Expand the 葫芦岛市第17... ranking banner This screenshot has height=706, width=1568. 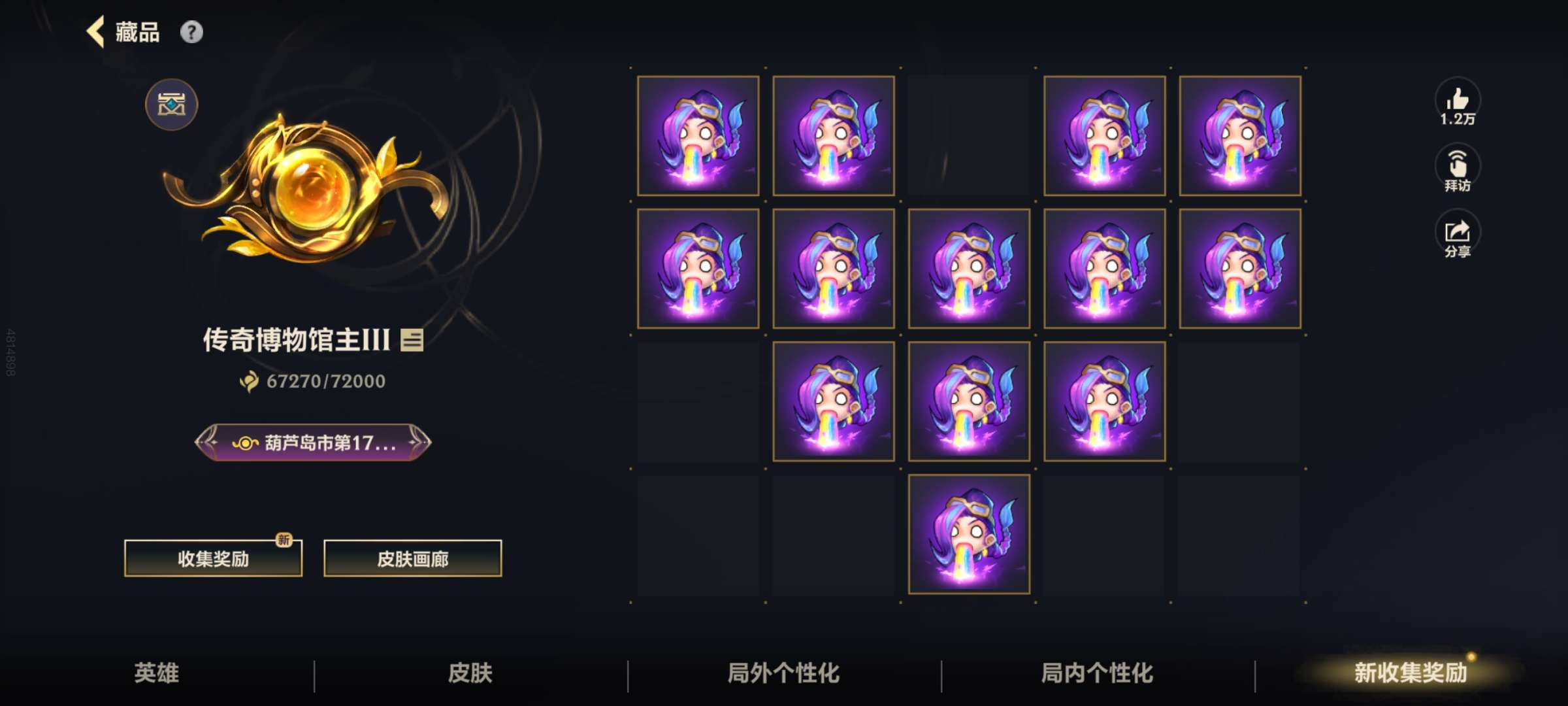313,443
